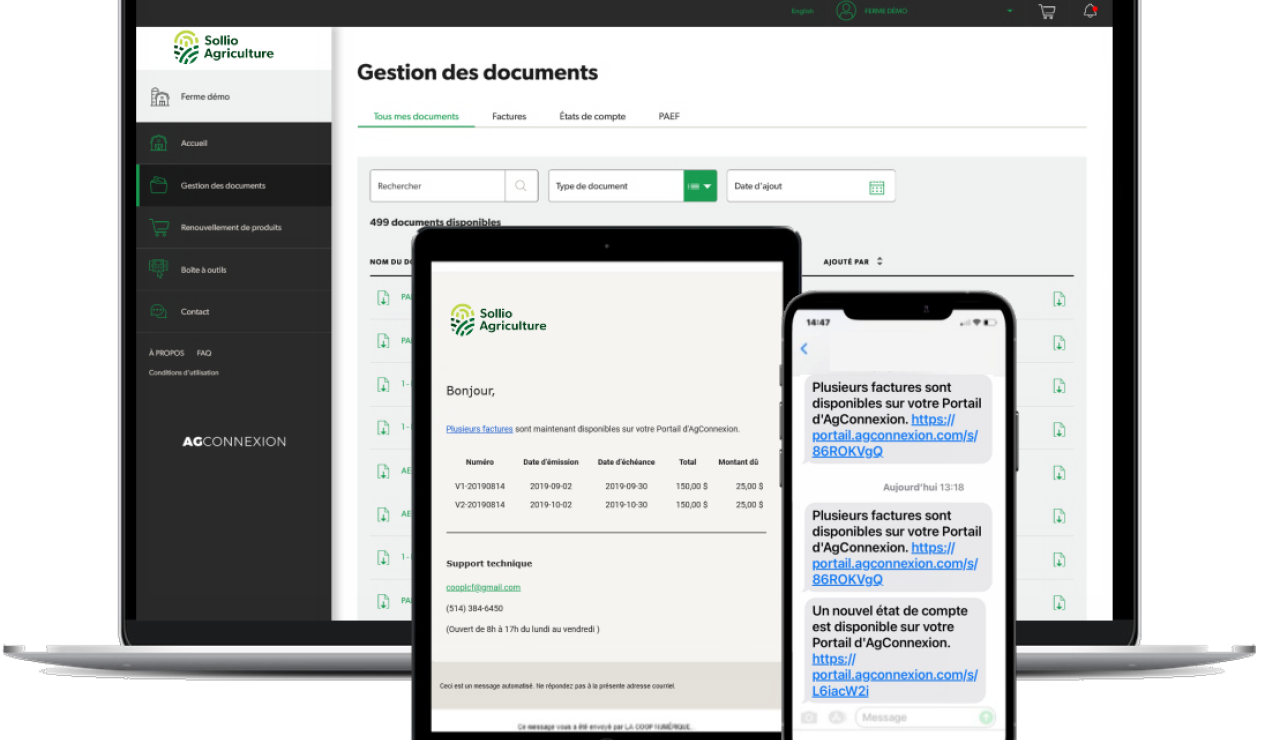
Task: Expand the FERME DÉMO account dropdown arrow
Action: click(x=1010, y=11)
